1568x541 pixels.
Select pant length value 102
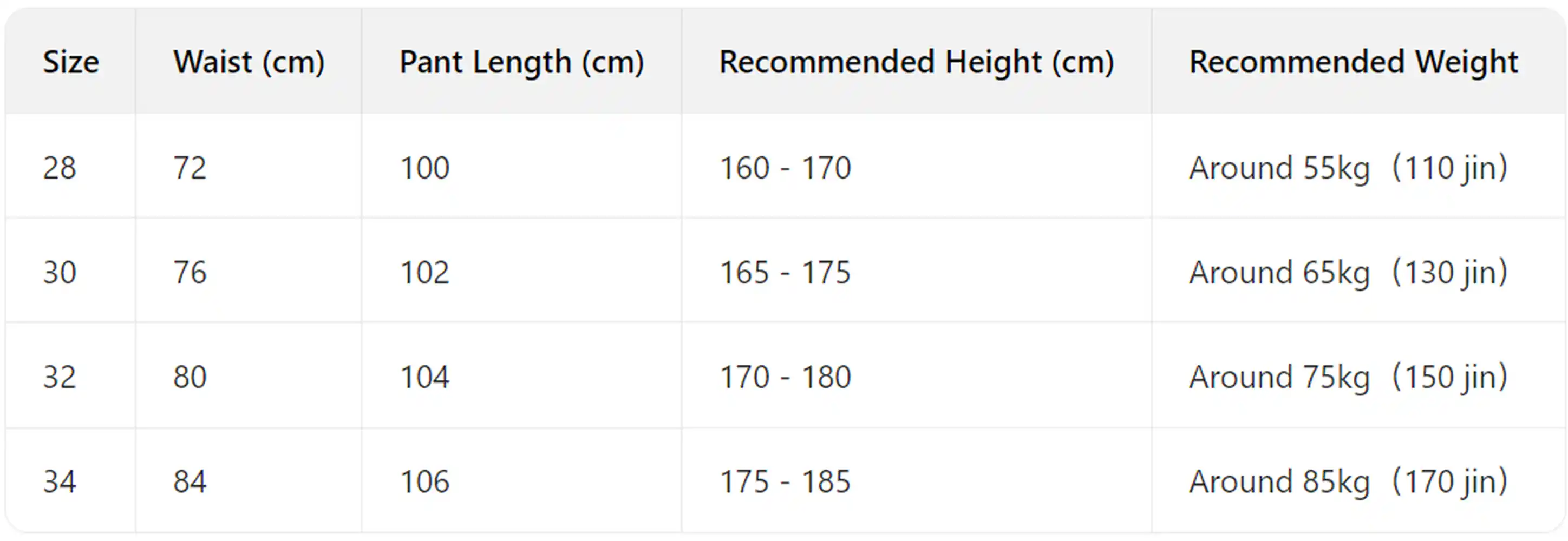point(425,272)
